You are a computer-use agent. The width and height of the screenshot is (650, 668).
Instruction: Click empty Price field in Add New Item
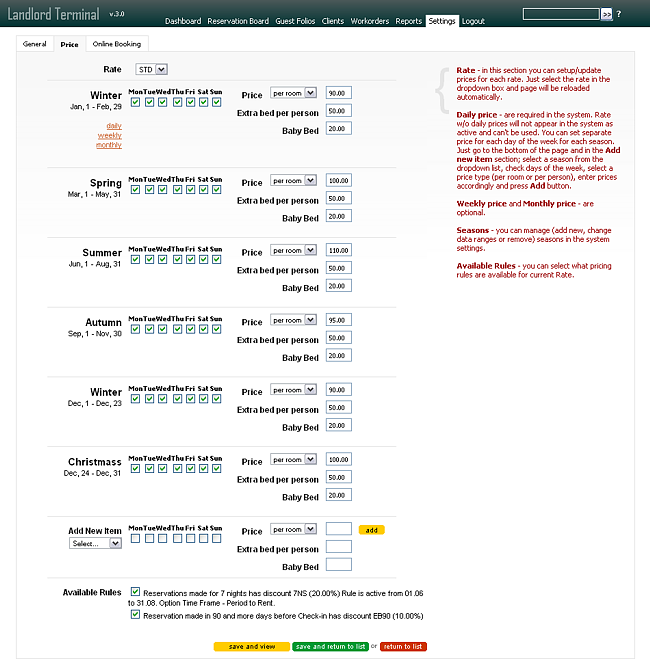(x=339, y=529)
